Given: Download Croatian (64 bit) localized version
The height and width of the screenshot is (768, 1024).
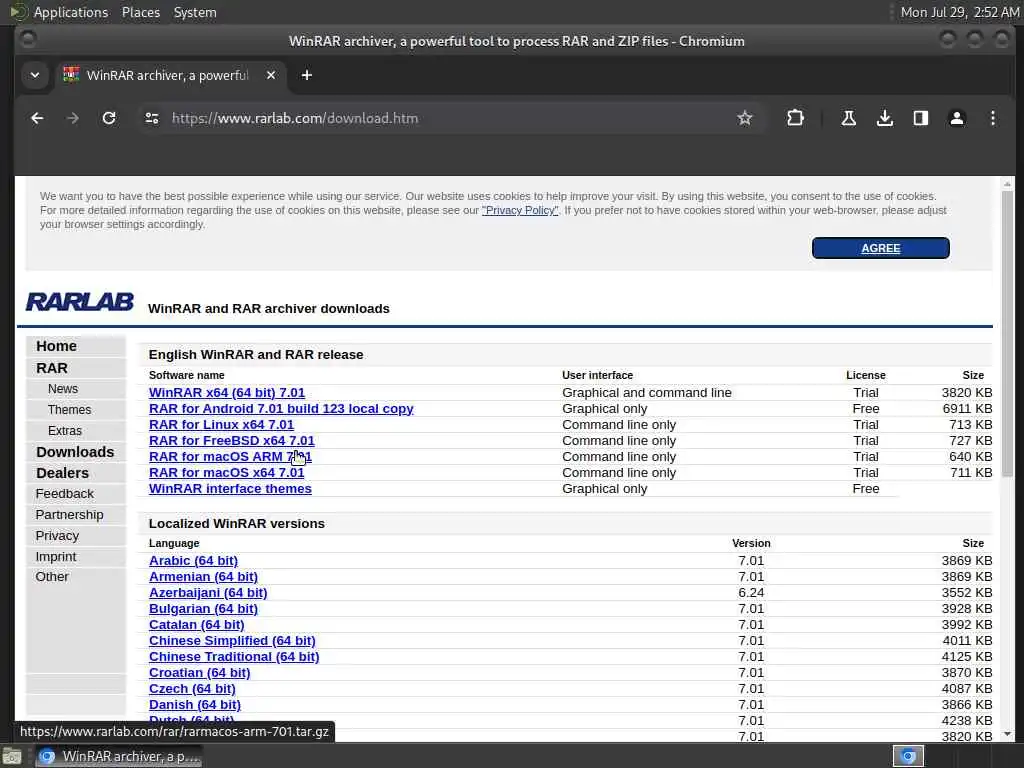Looking at the screenshot, I should coord(199,673).
